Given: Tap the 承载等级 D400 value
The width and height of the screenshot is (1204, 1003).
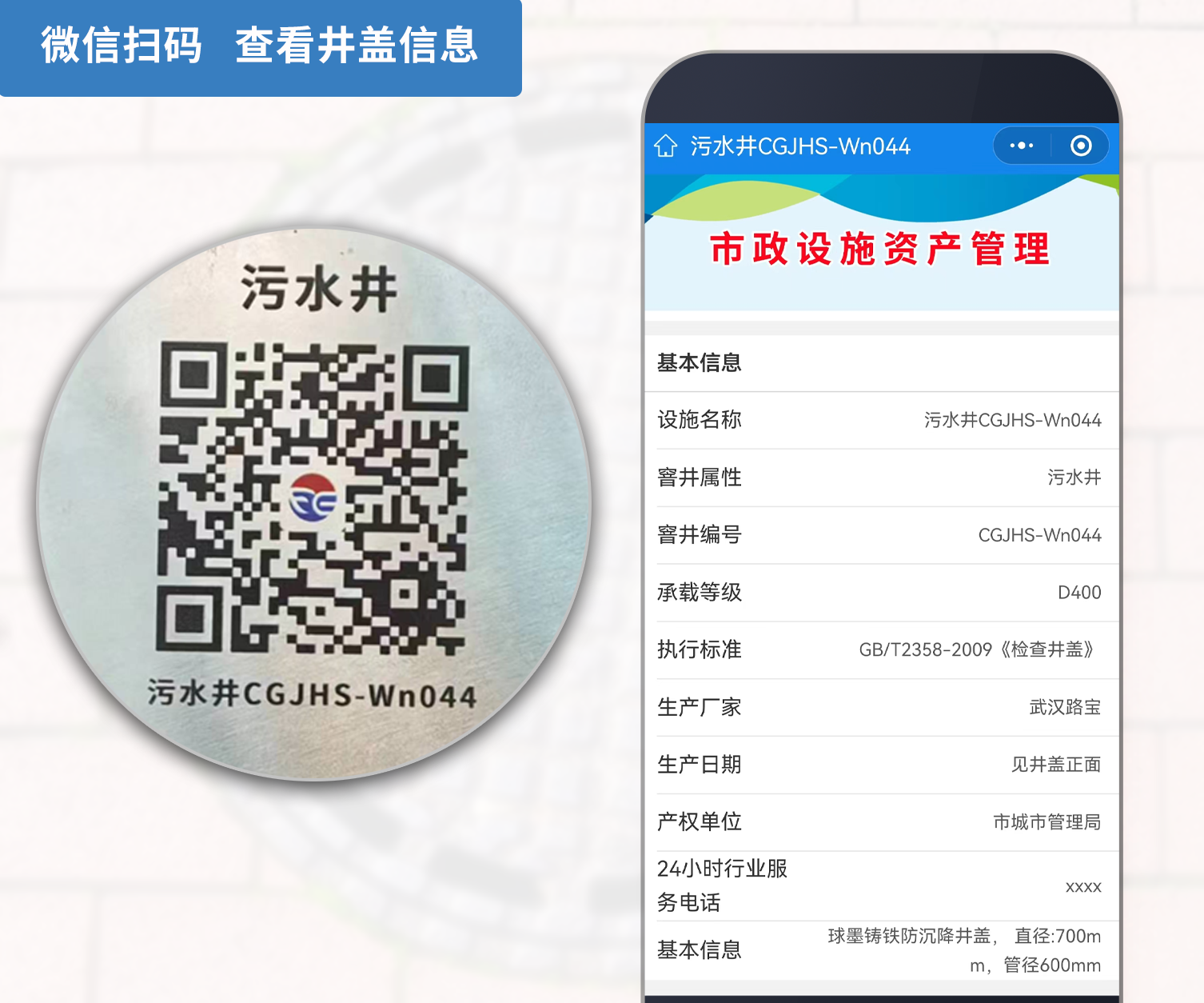Looking at the screenshot, I should tap(1078, 593).
